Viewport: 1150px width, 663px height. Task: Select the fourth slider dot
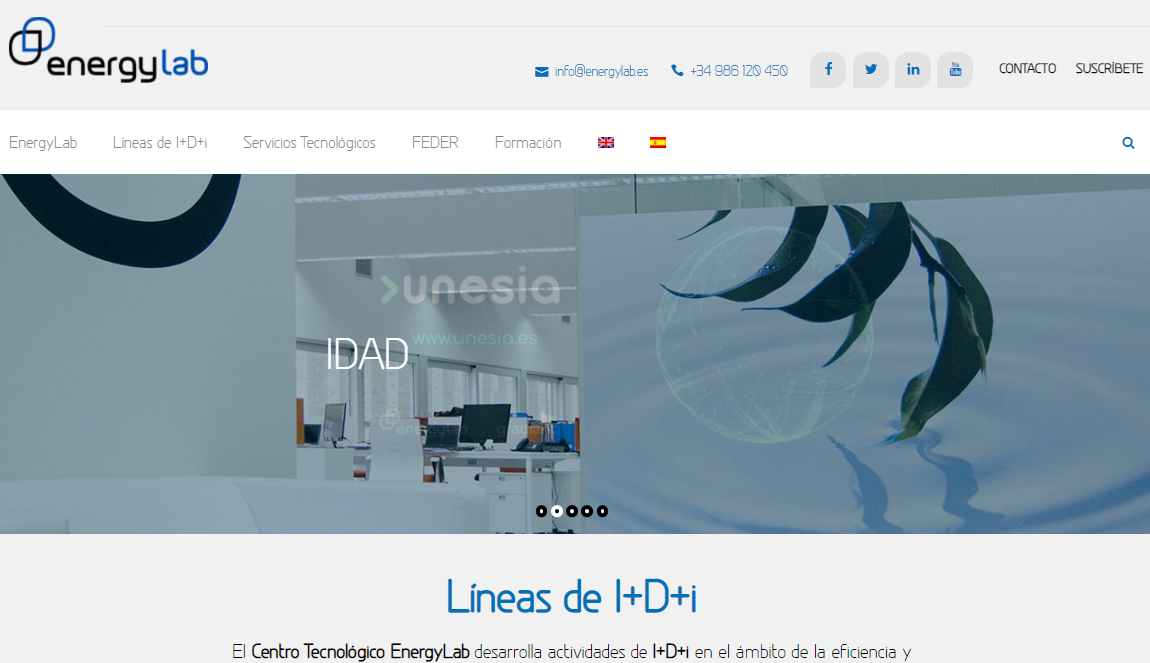click(x=587, y=511)
